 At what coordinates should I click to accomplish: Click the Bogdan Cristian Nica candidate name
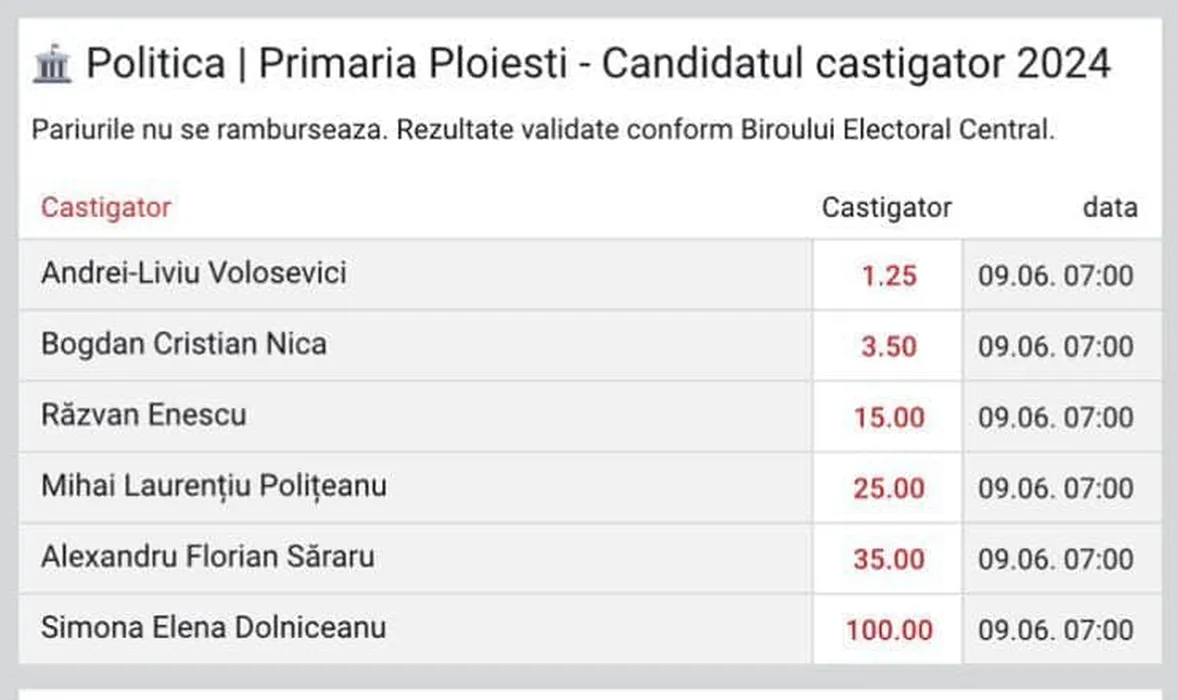click(184, 344)
